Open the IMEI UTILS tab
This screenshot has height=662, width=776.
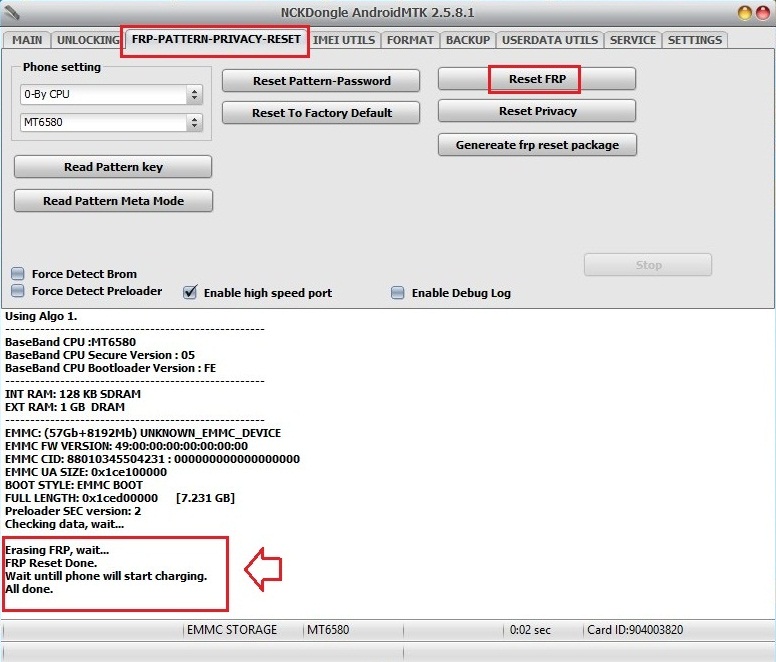pyautogui.click(x=344, y=40)
